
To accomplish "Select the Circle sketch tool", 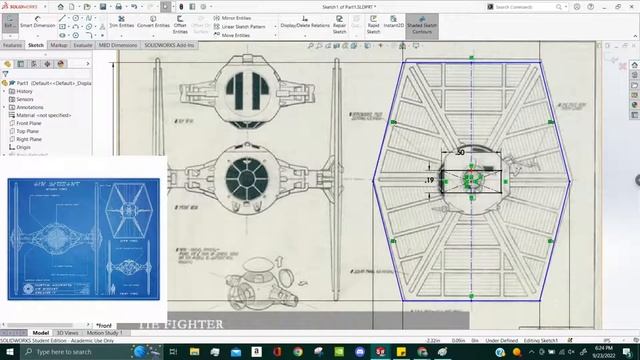I will 76,18.
